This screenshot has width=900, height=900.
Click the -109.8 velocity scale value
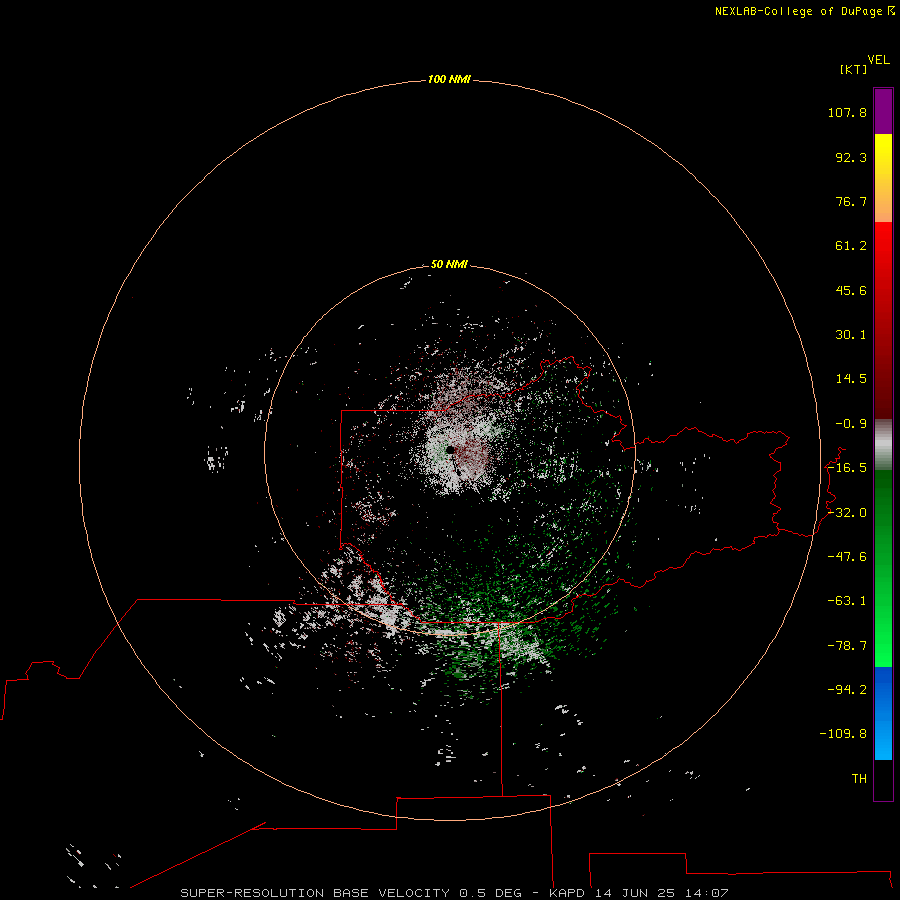tap(843, 734)
